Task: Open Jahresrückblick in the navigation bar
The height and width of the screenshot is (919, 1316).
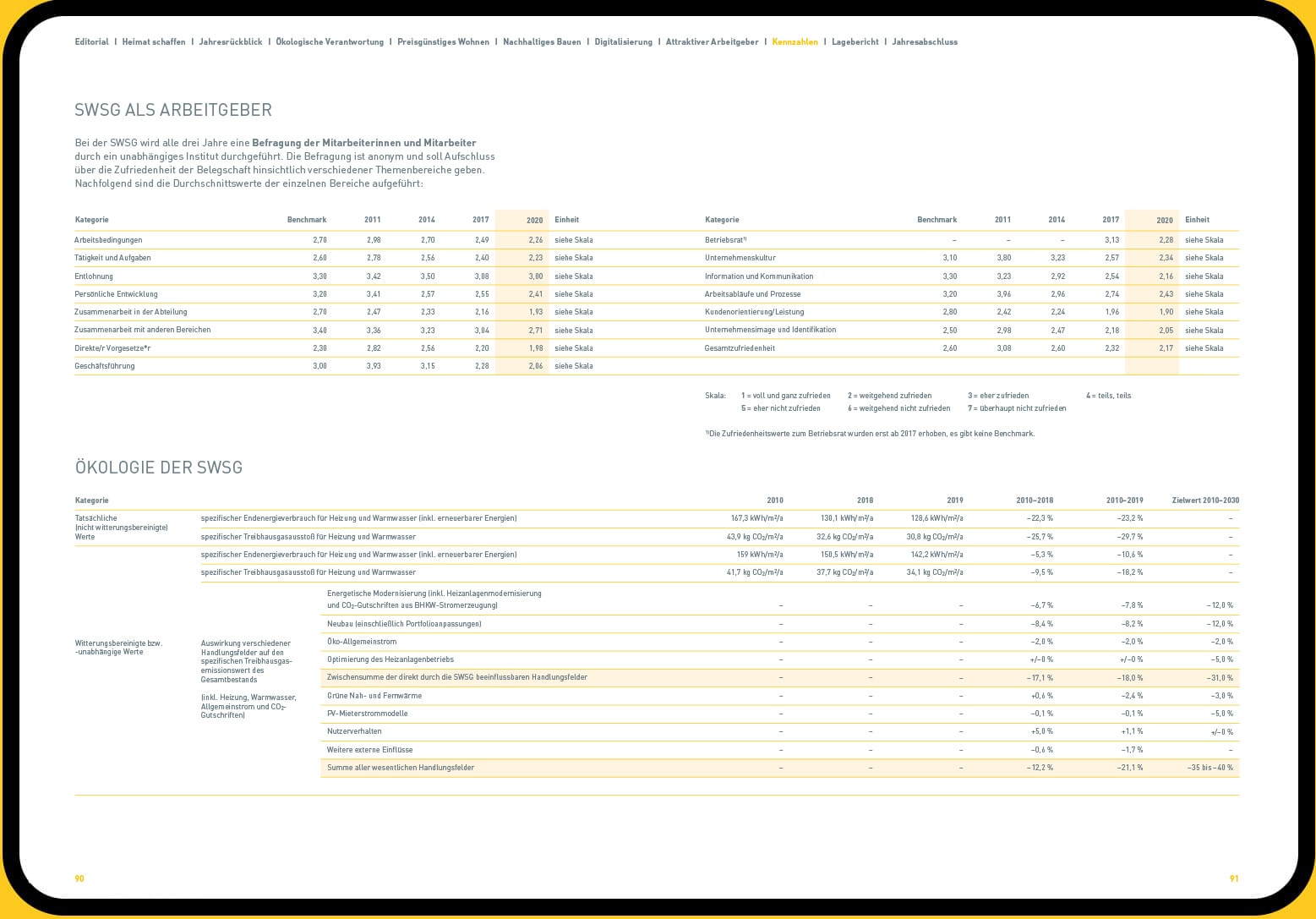Action: point(231,42)
